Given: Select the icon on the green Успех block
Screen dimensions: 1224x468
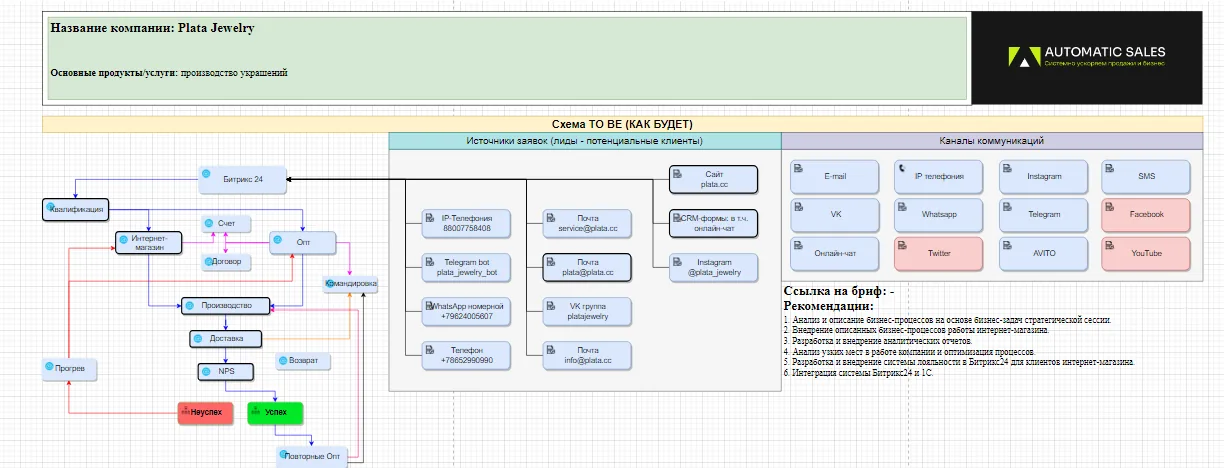Looking at the screenshot, I should pyautogui.click(x=255, y=410).
